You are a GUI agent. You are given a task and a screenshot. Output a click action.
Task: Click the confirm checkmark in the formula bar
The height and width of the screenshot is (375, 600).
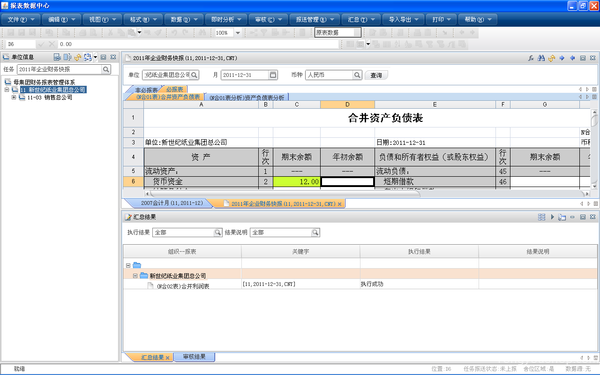point(41,44)
